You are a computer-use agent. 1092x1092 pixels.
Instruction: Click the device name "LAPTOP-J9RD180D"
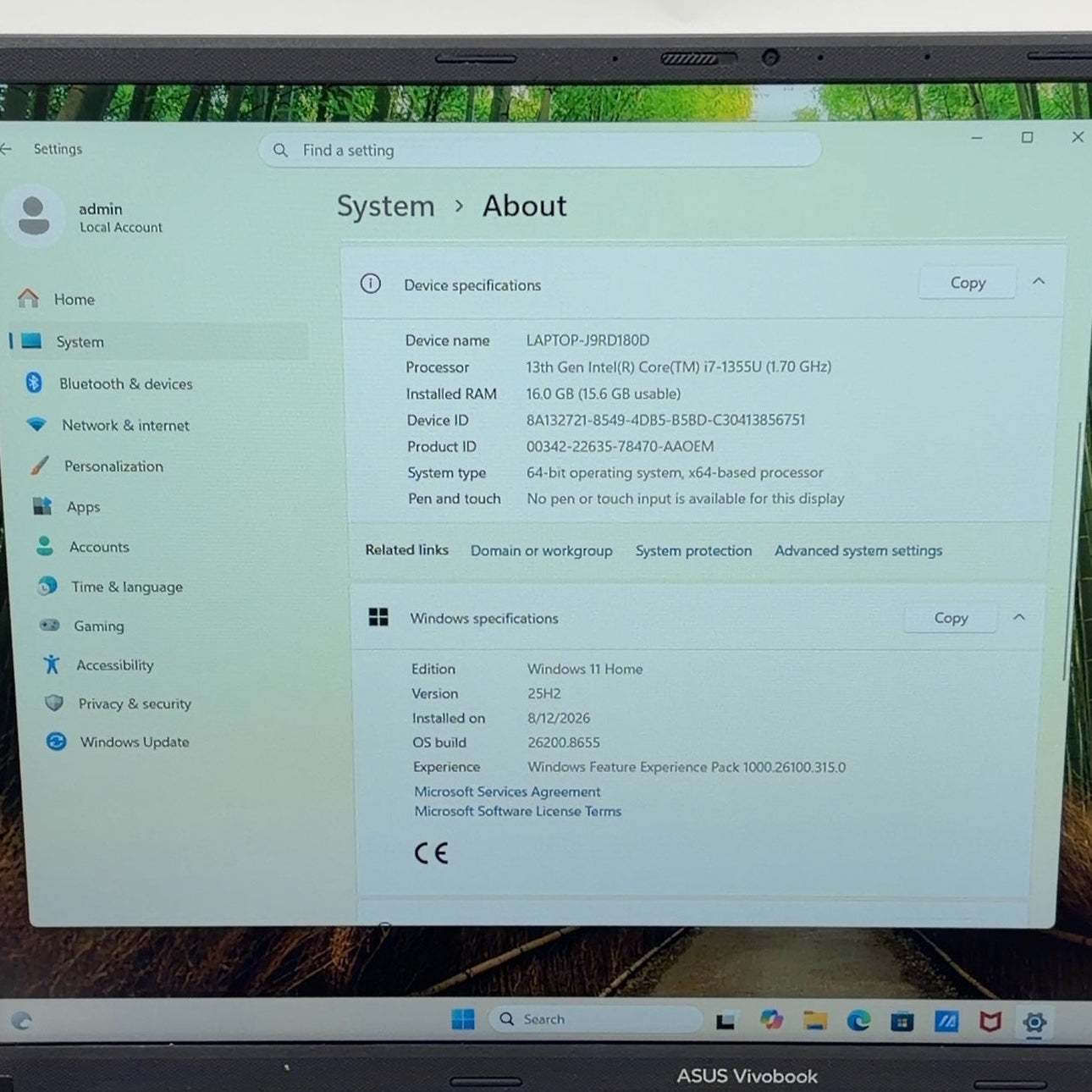(587, 340)
